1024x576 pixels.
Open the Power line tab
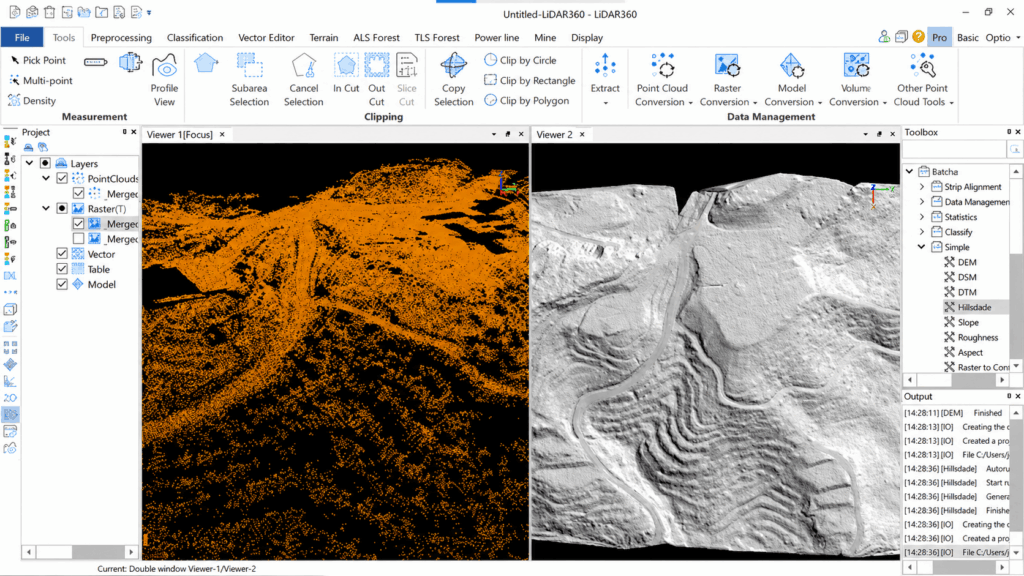click(496, 37)
